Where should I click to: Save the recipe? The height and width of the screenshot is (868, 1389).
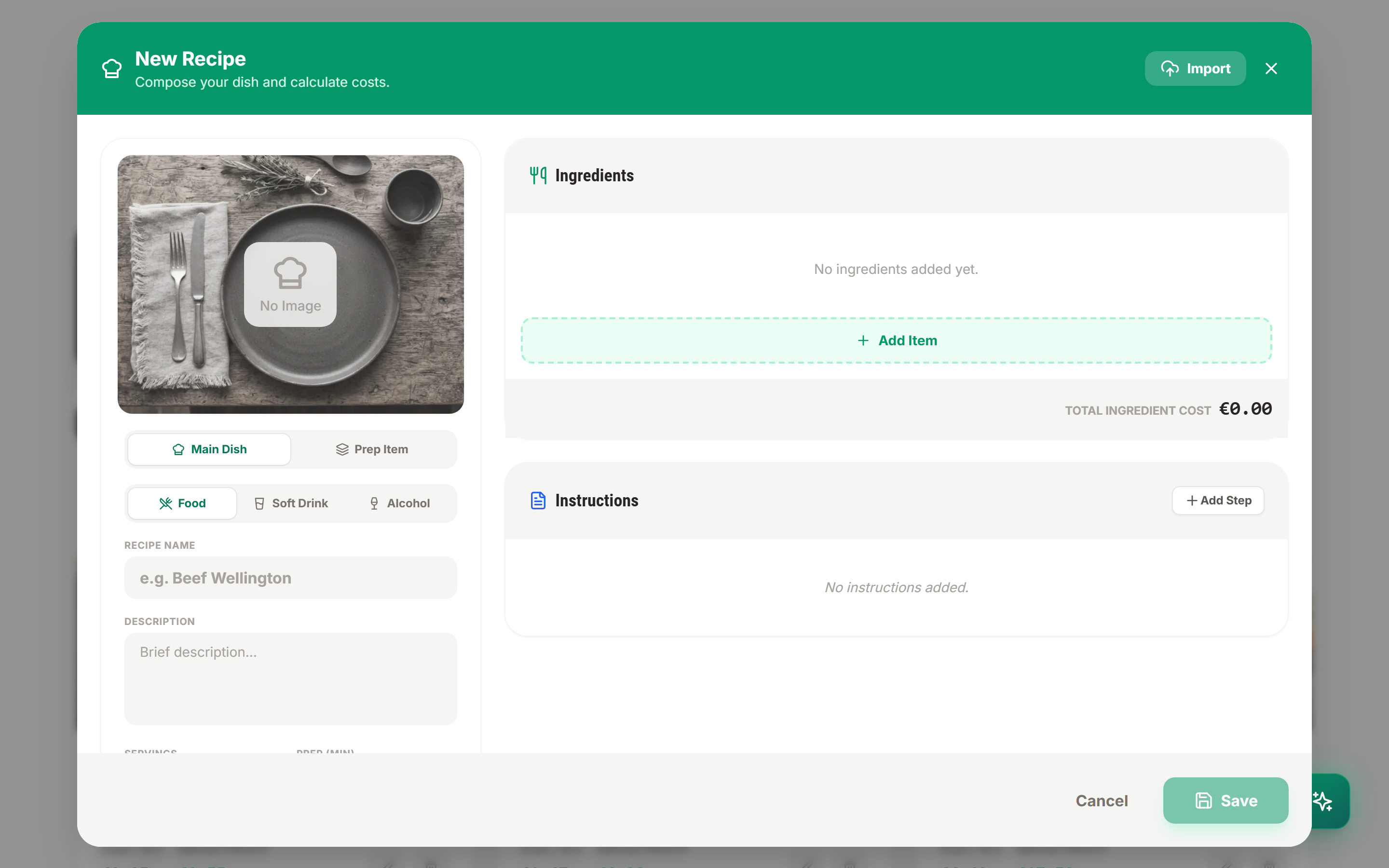pos(1226,800)
